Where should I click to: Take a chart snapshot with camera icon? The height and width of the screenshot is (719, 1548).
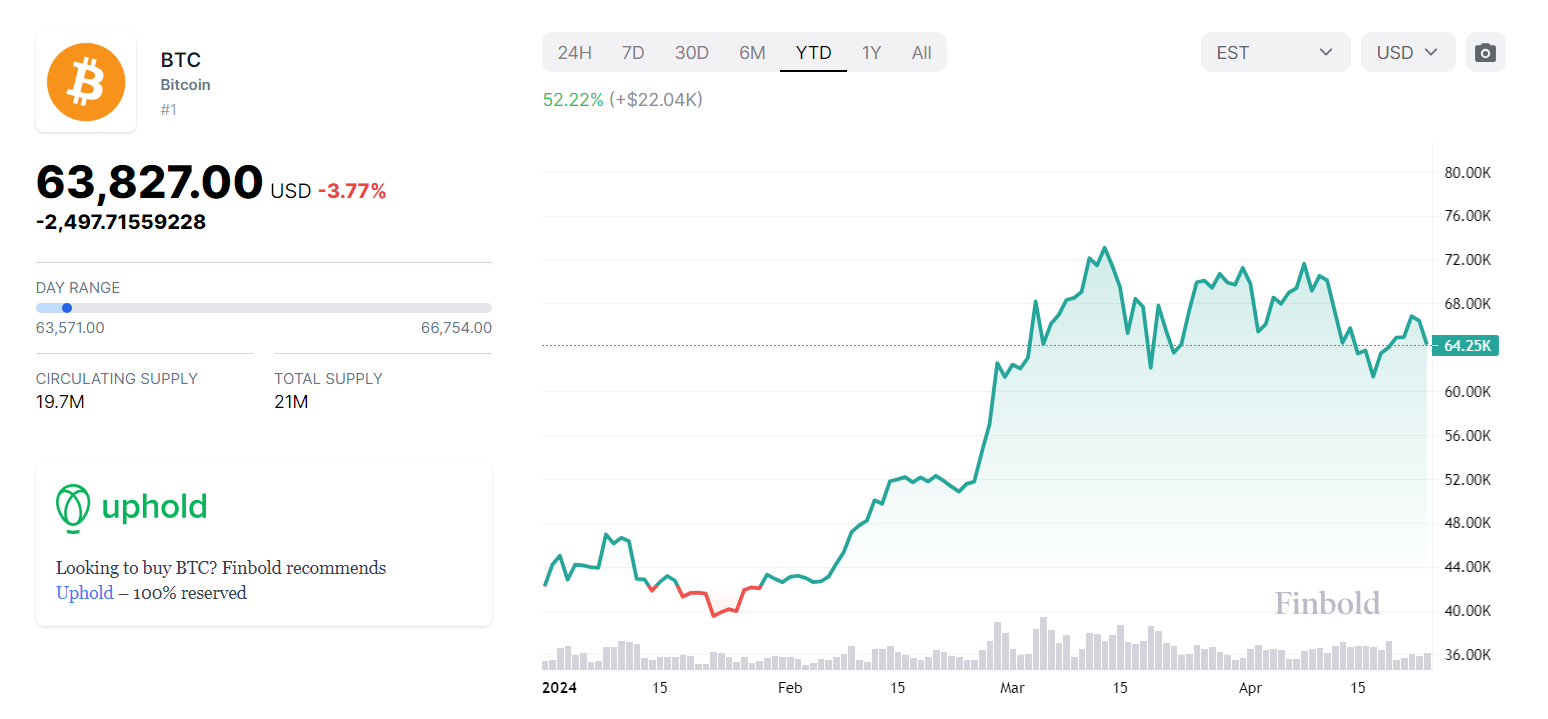point(1485,53)
